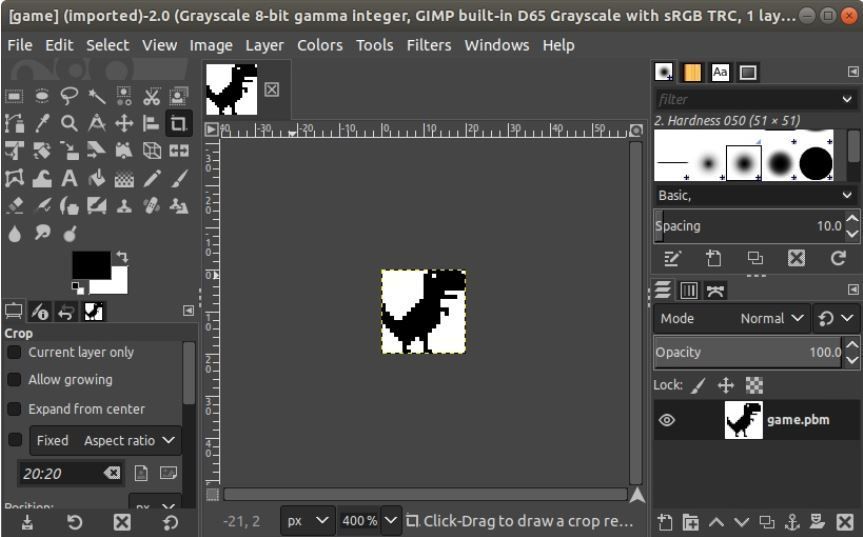The height and width of the screenshot is (537, 863).
Task: Adjust the layer Opacity slider
Action: [x=748, y=352]
